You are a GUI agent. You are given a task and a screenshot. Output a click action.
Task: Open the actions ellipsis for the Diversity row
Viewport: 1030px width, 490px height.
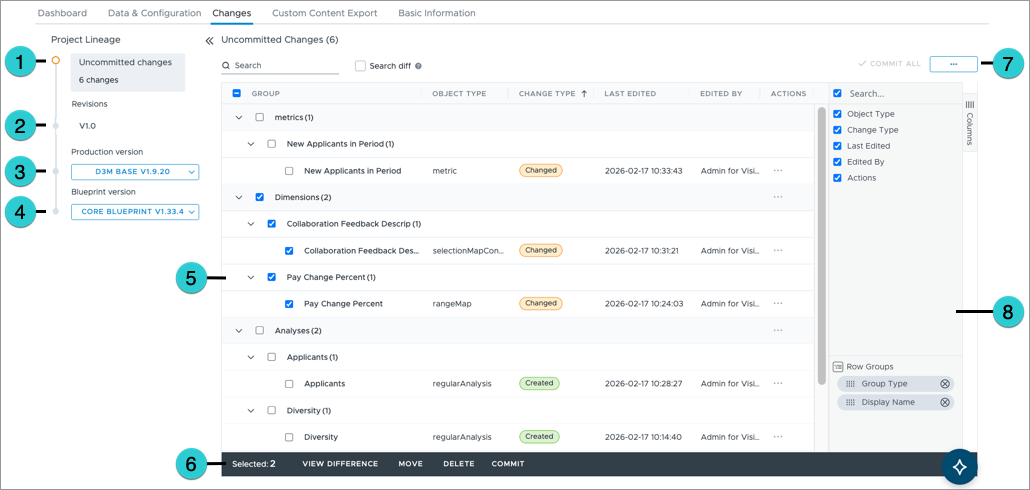tap(778, 437)
